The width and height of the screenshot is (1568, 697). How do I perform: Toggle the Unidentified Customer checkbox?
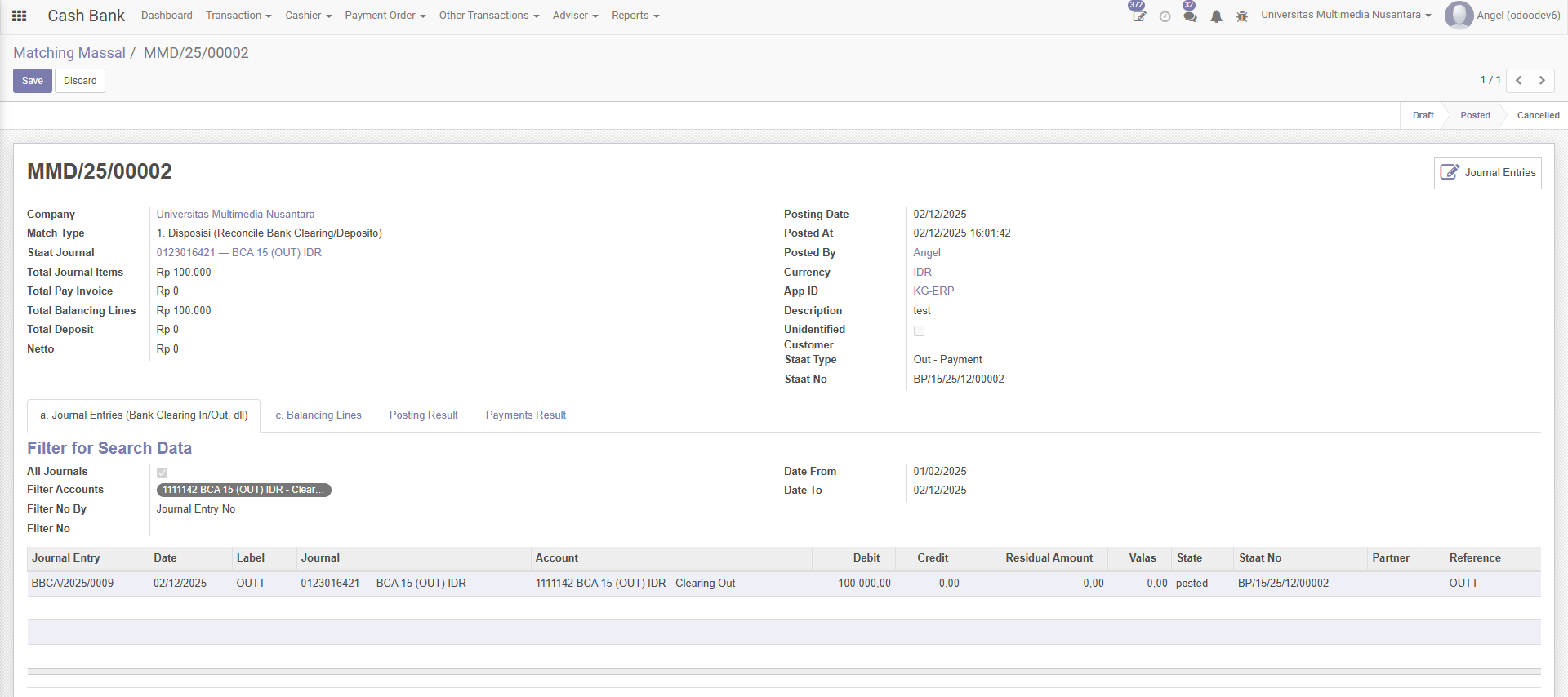(x=919, y=331)
